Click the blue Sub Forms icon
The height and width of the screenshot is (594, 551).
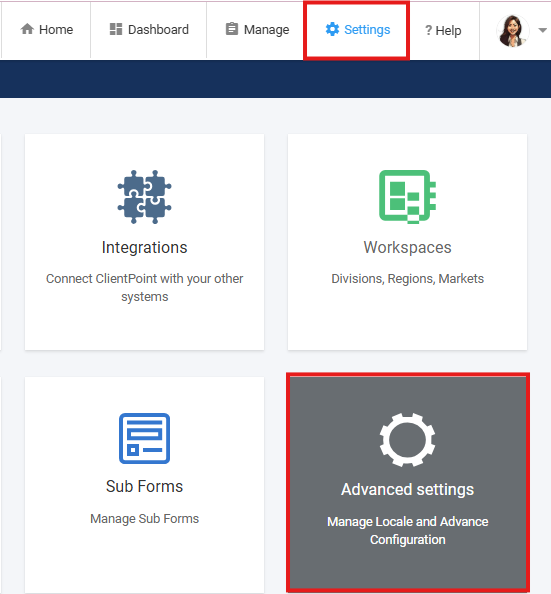(144, 438)
